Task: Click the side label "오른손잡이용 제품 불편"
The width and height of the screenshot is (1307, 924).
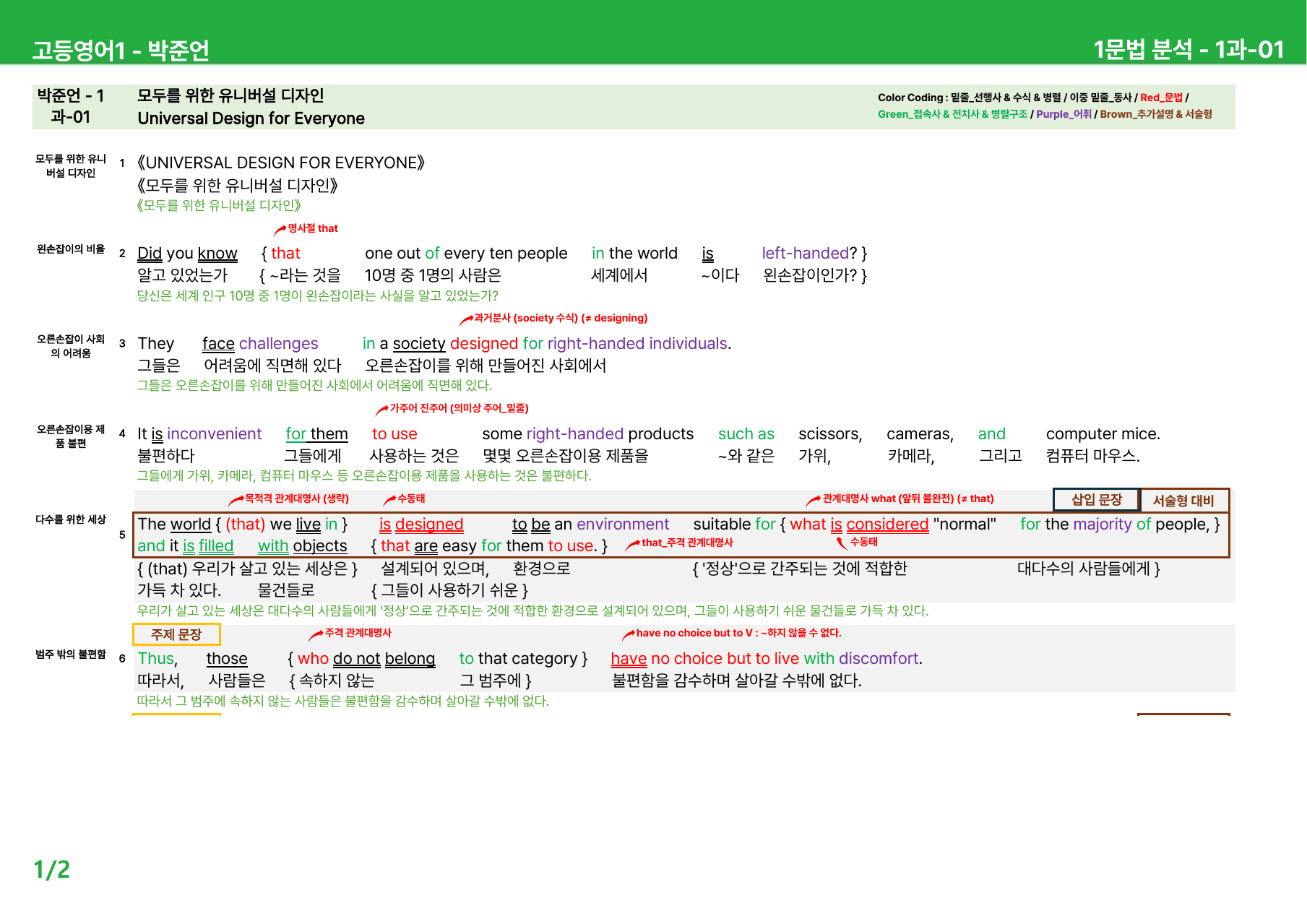Action: pos(71,436)
